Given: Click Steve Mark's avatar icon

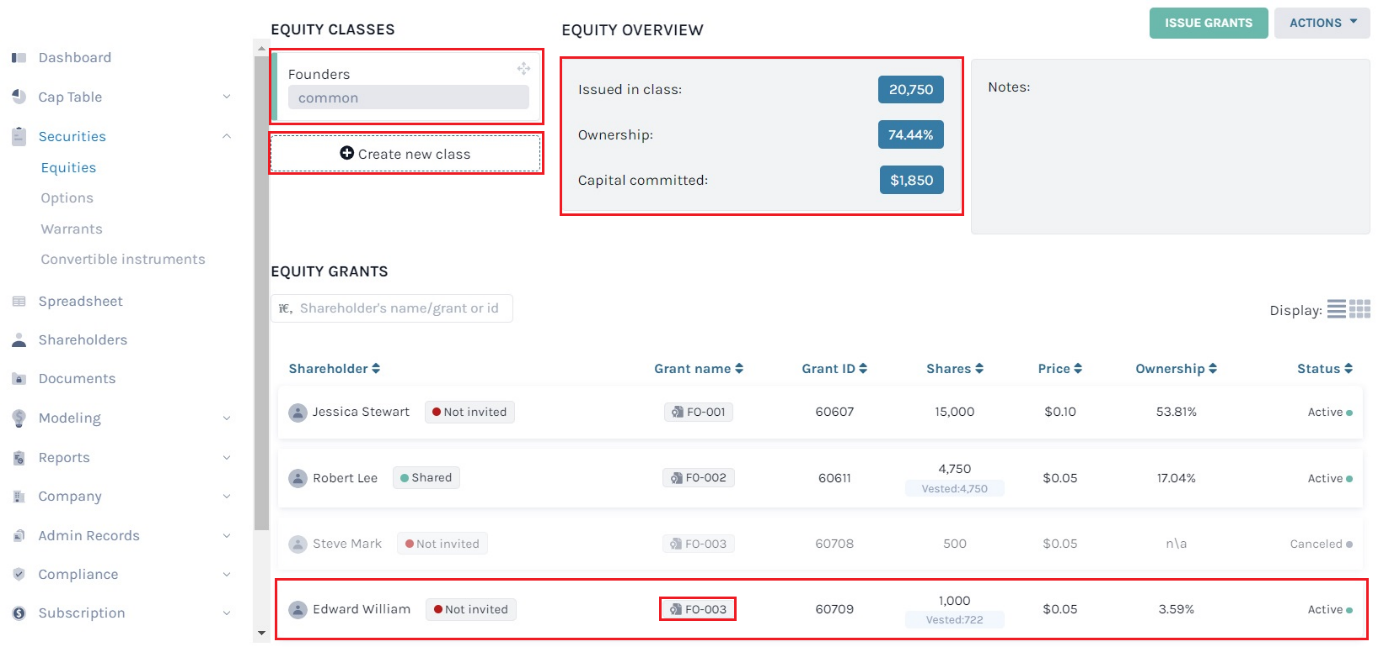Looking at the screenshot, I should (298, 544).
